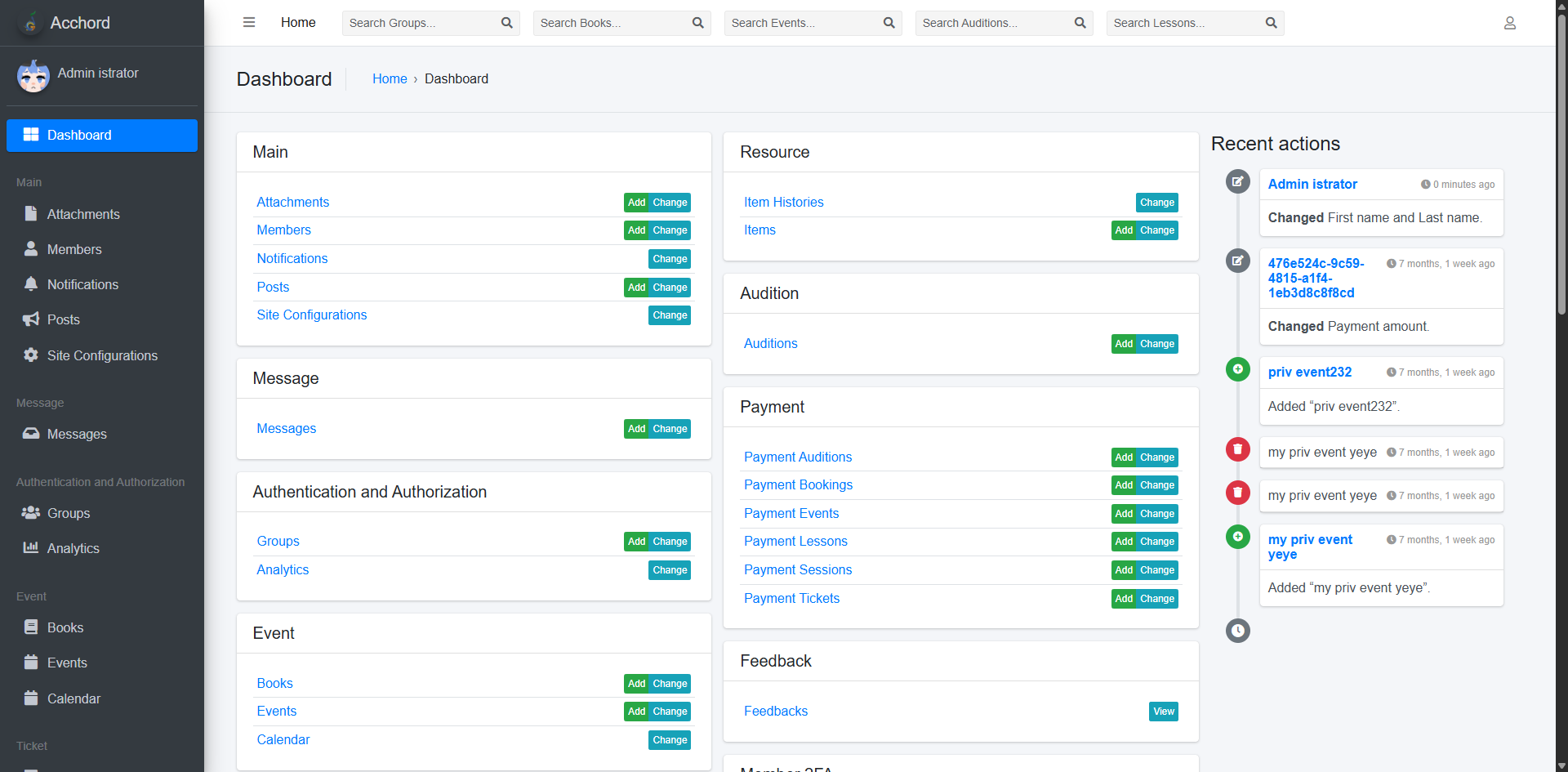Click the Search Groups magnifier icon
This screenshot has width=1568, height=772.
506,23
